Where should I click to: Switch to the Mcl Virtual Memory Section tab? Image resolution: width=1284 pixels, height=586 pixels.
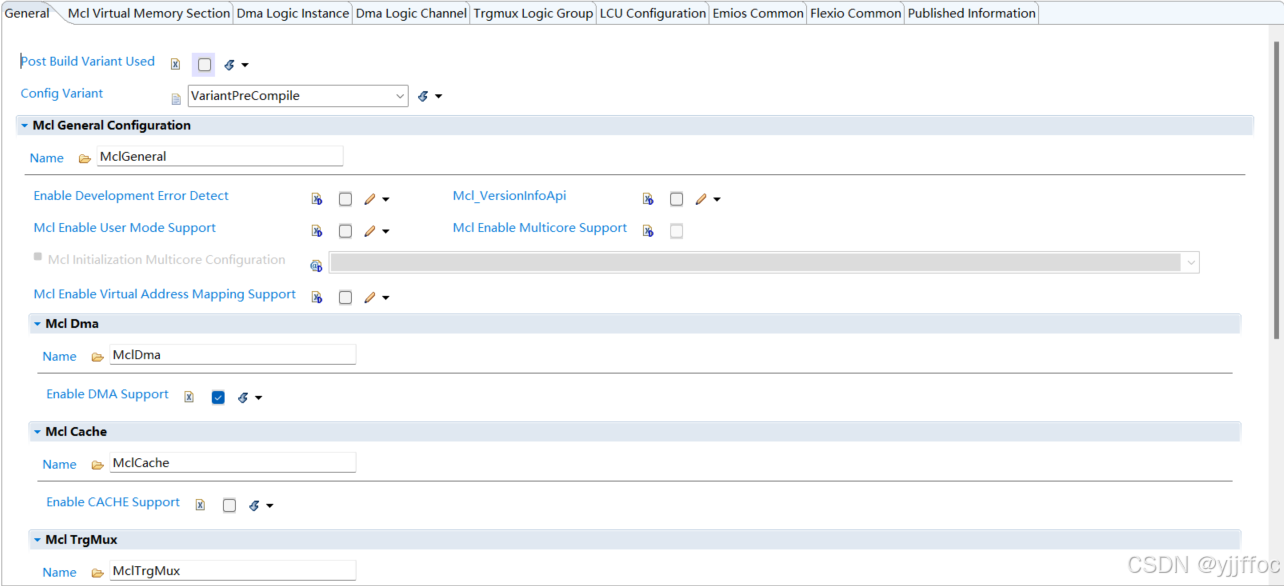tap(148, 13)
